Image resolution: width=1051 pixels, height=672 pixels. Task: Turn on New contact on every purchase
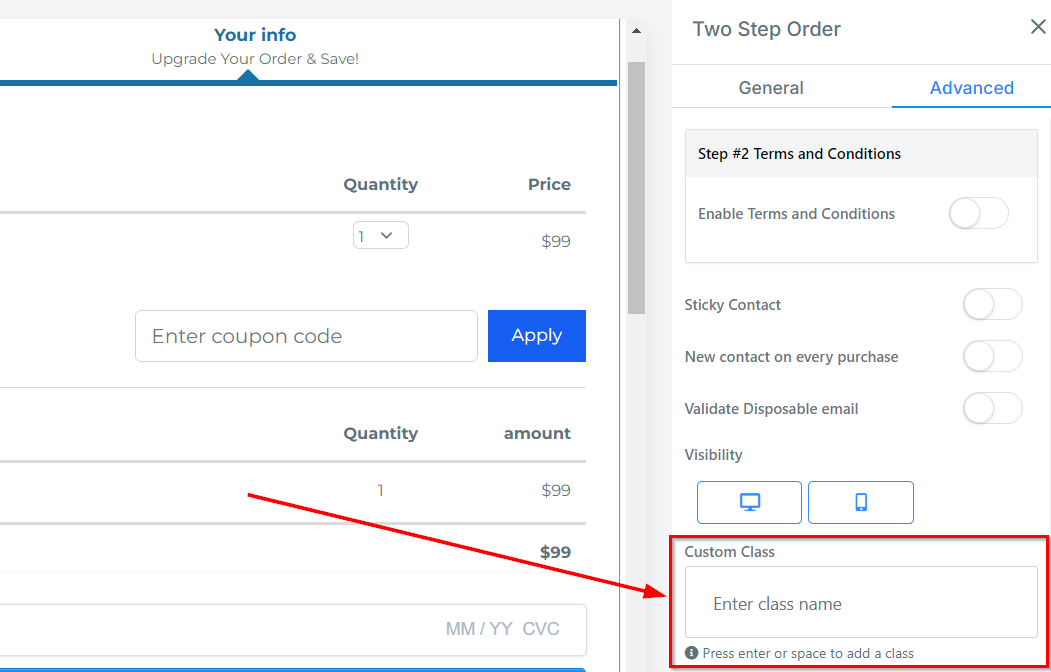tap(992, 357)
